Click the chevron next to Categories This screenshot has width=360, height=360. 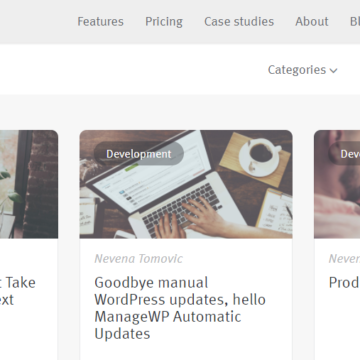[333, 71]
